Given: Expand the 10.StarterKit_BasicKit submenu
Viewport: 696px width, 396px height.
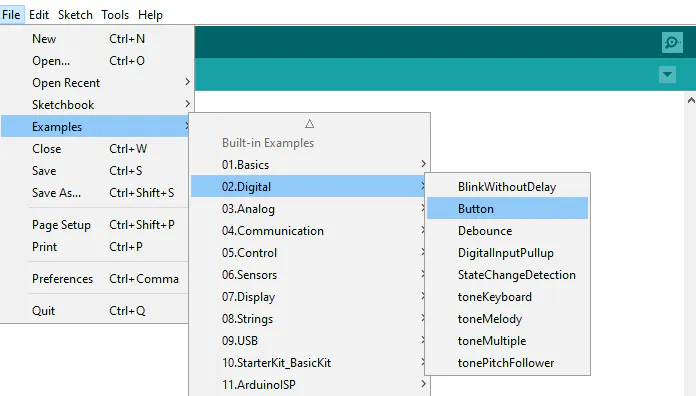Looking at the screenshot, I should point(308,363).
